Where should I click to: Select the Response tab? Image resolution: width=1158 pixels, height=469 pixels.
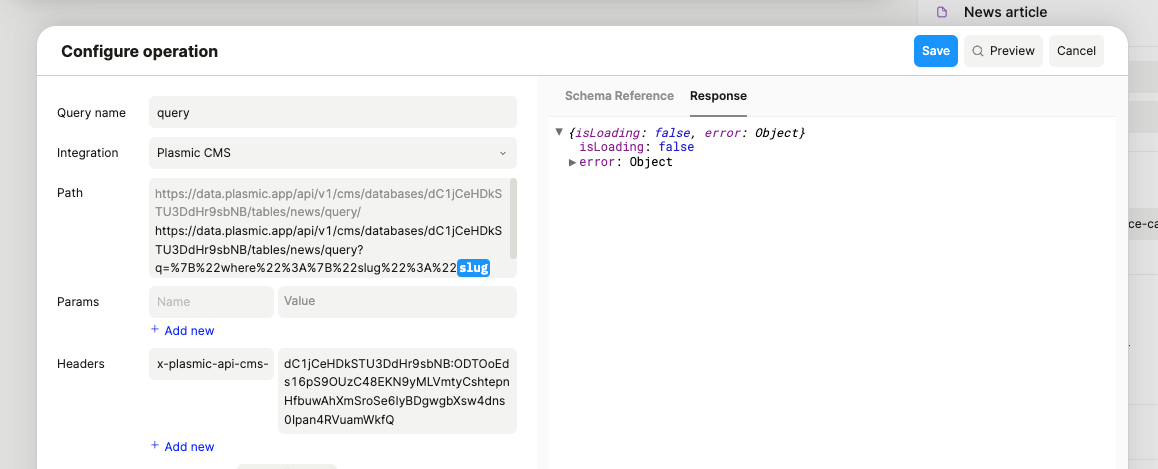pos(718,96)
